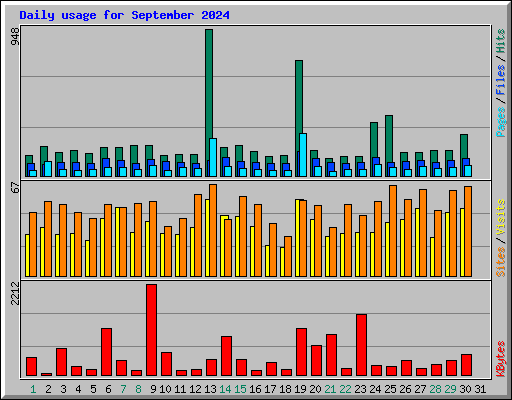The image size is (512, 400).
Task: Click the green day label 28
Action: (435, 389)
